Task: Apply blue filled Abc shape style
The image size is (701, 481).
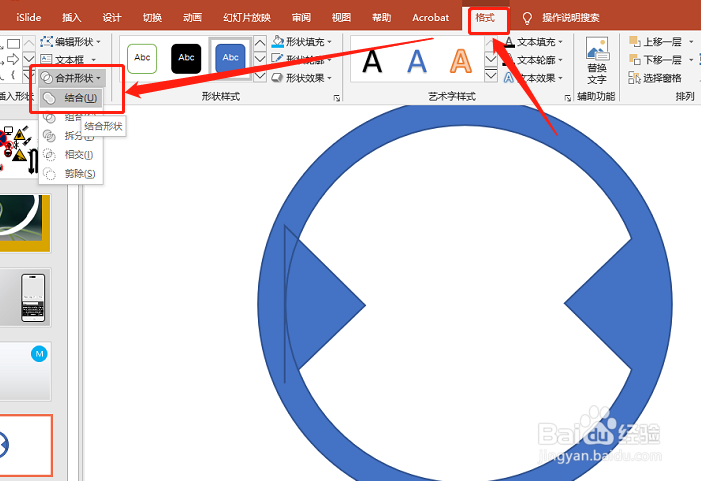Action: [x=230, y=59]
